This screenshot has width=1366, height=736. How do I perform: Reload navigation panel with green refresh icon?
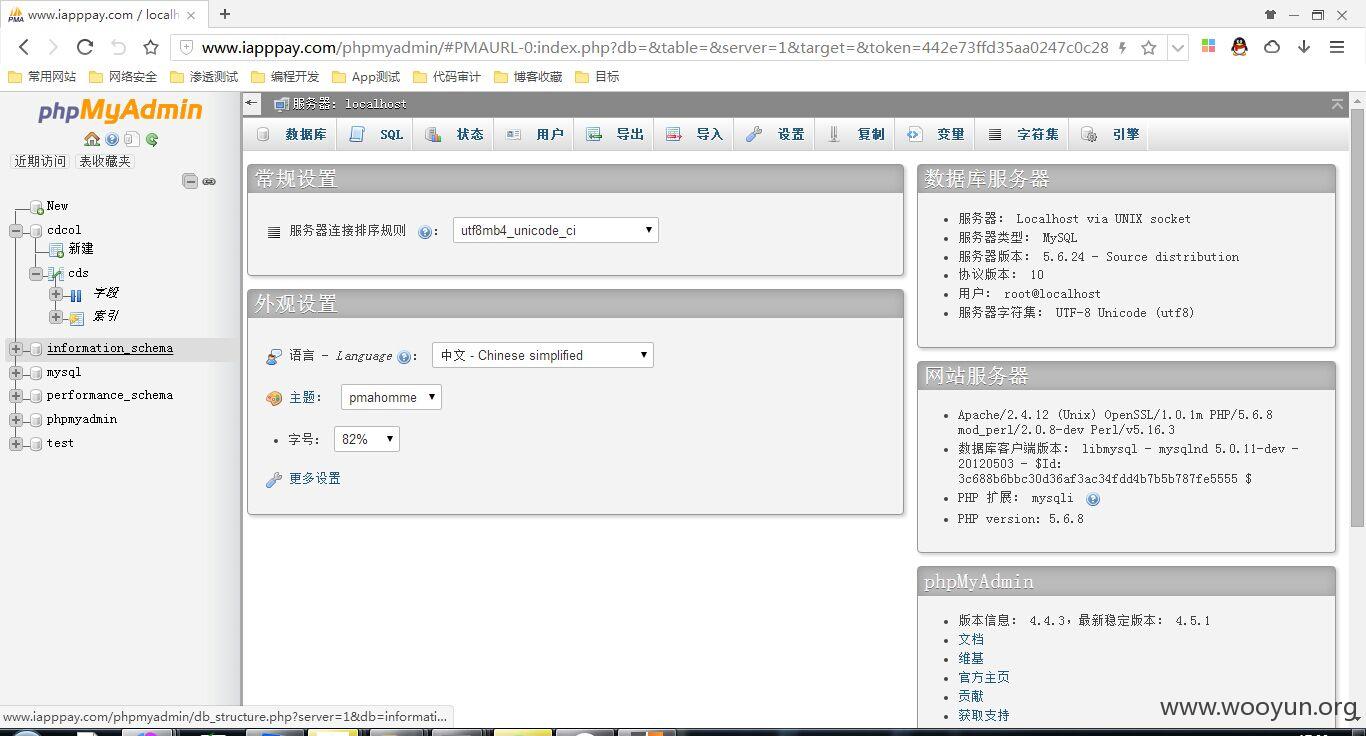[x=152, y=139]
